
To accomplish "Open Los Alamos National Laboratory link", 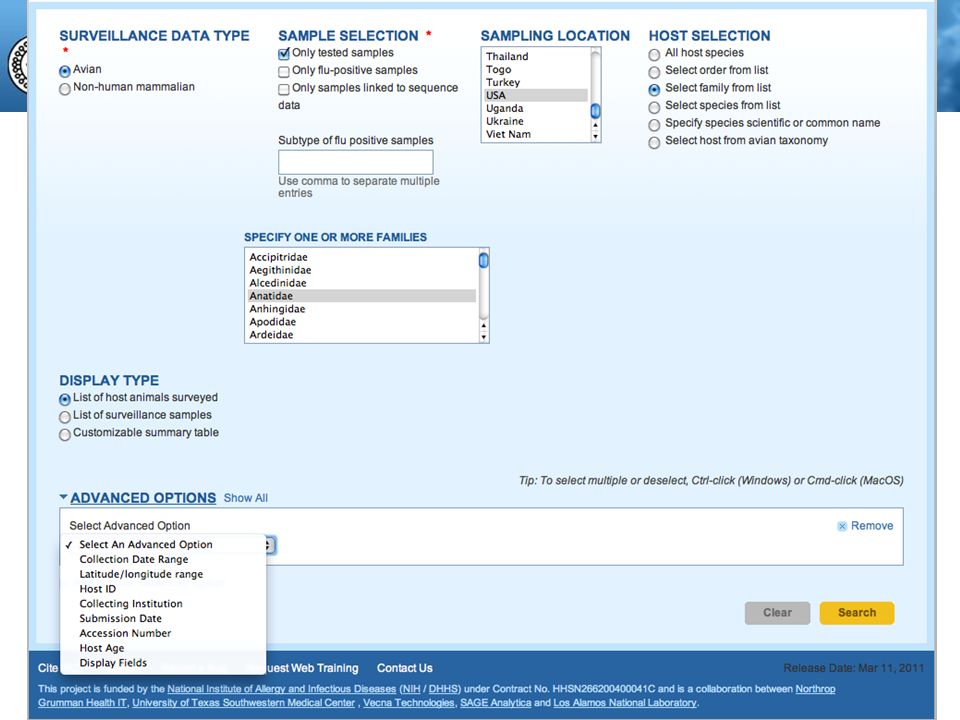I will click(x=624, y=703).
